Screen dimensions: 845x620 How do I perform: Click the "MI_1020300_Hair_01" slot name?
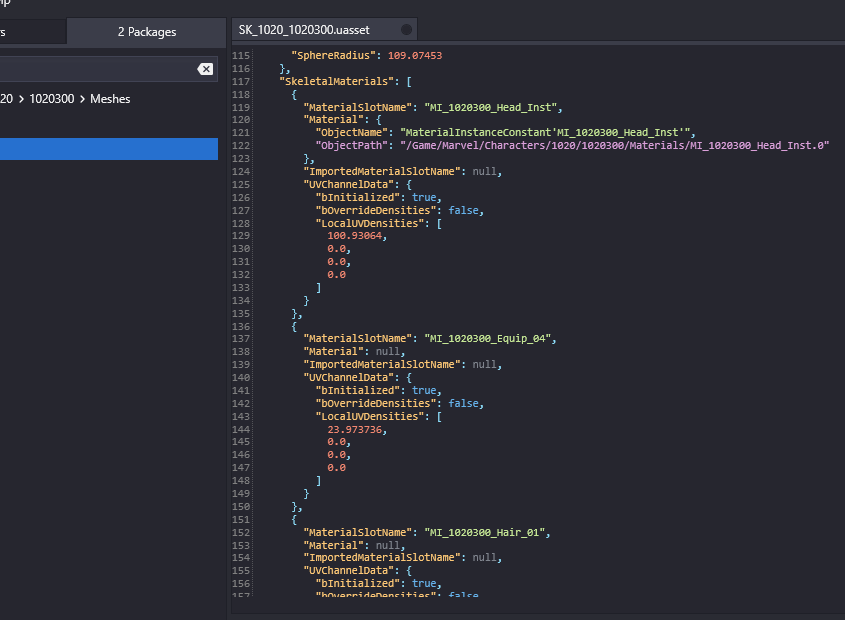tap(484, 533)
